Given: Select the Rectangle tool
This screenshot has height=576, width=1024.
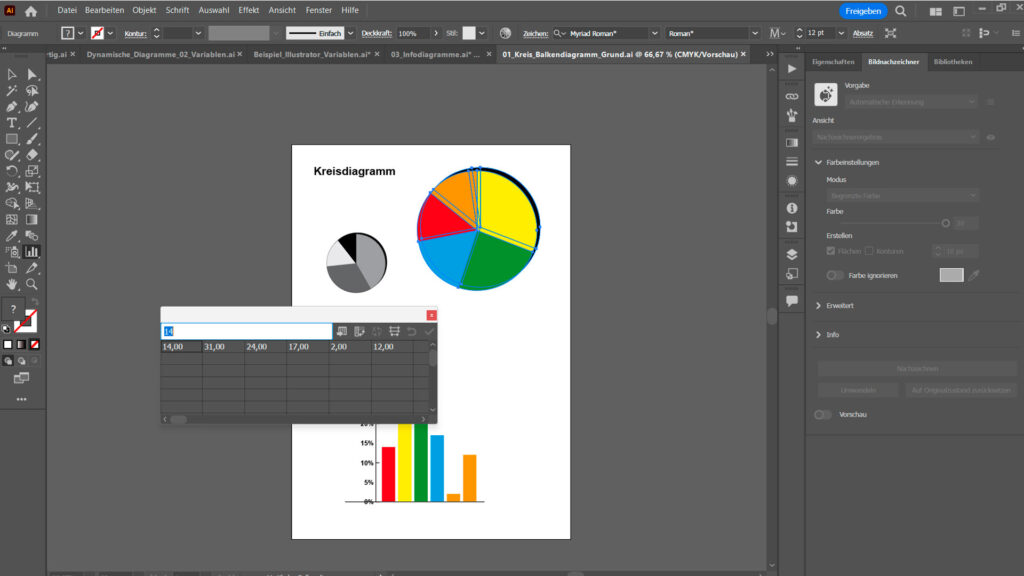Looking at the screenshot, I should [x=12, y=139].
